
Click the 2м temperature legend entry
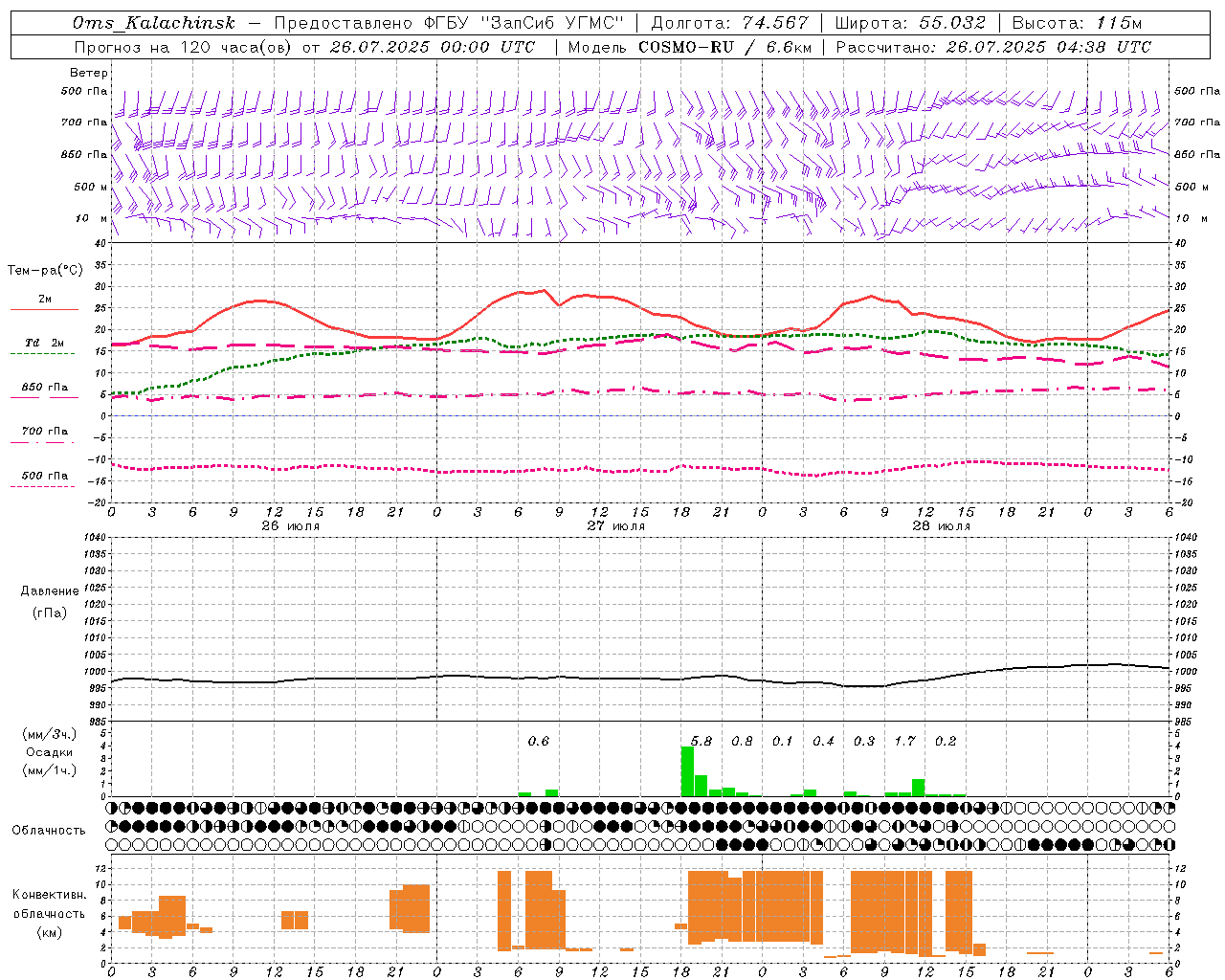coord(45,300)
